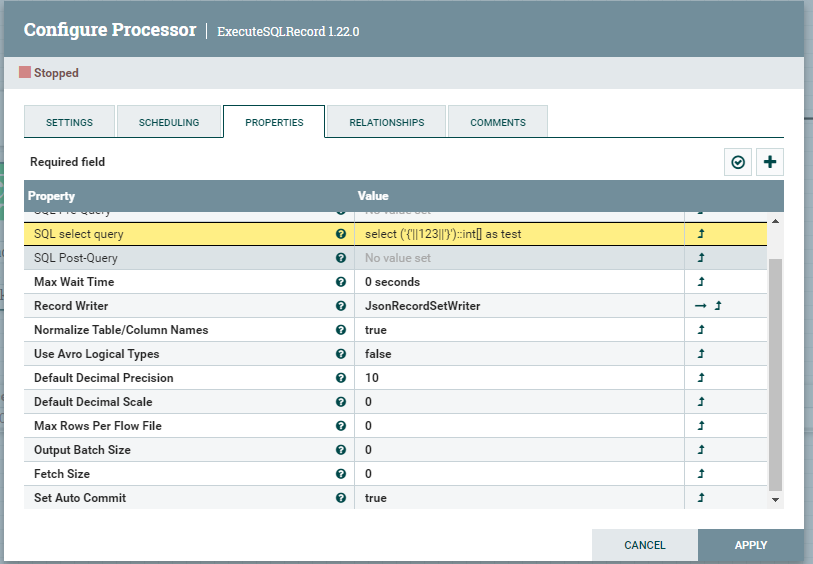
Task: Change Use Avro Logical Types false value
Action: [520, 354]
